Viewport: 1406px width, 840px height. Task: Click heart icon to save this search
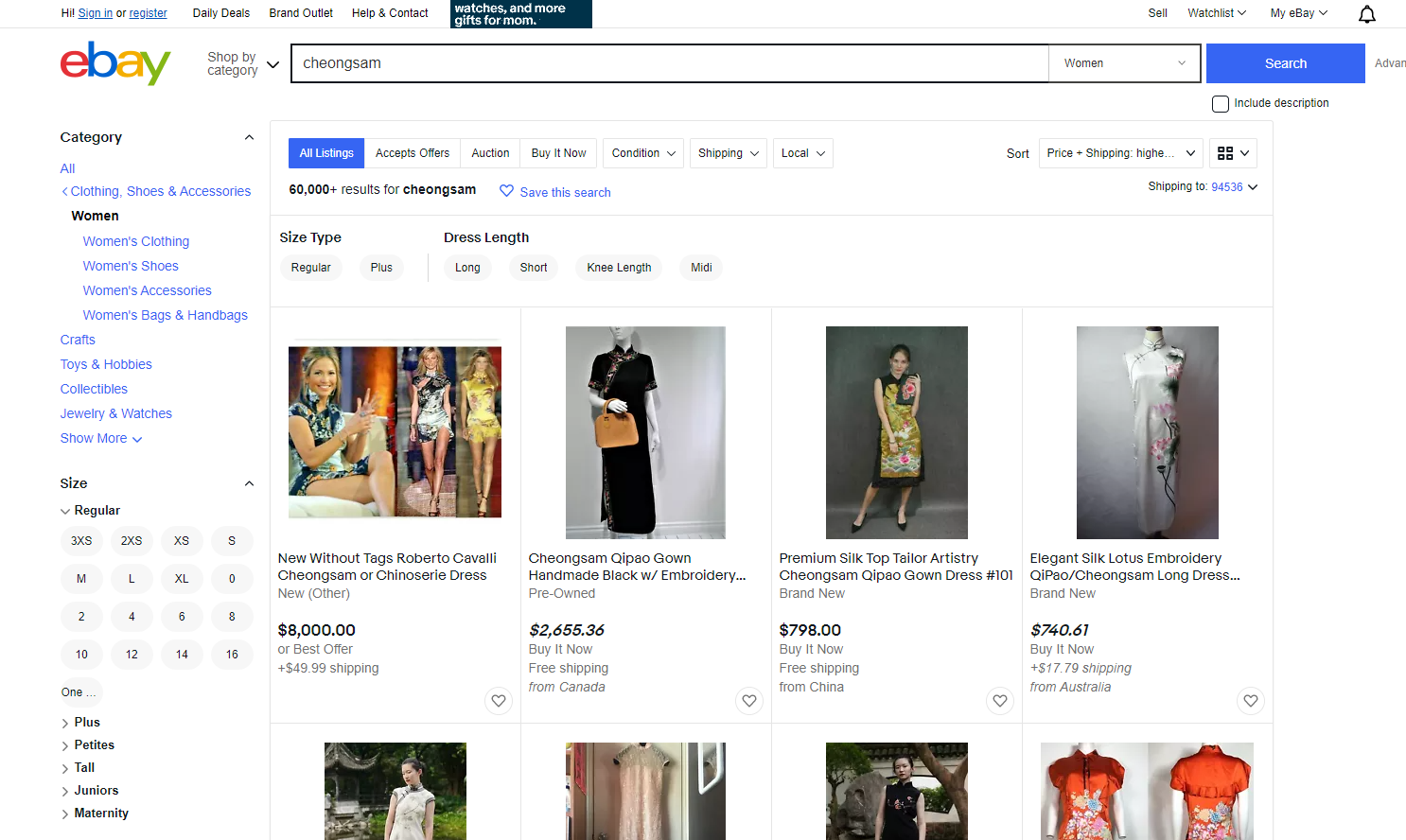coord(507,191)
